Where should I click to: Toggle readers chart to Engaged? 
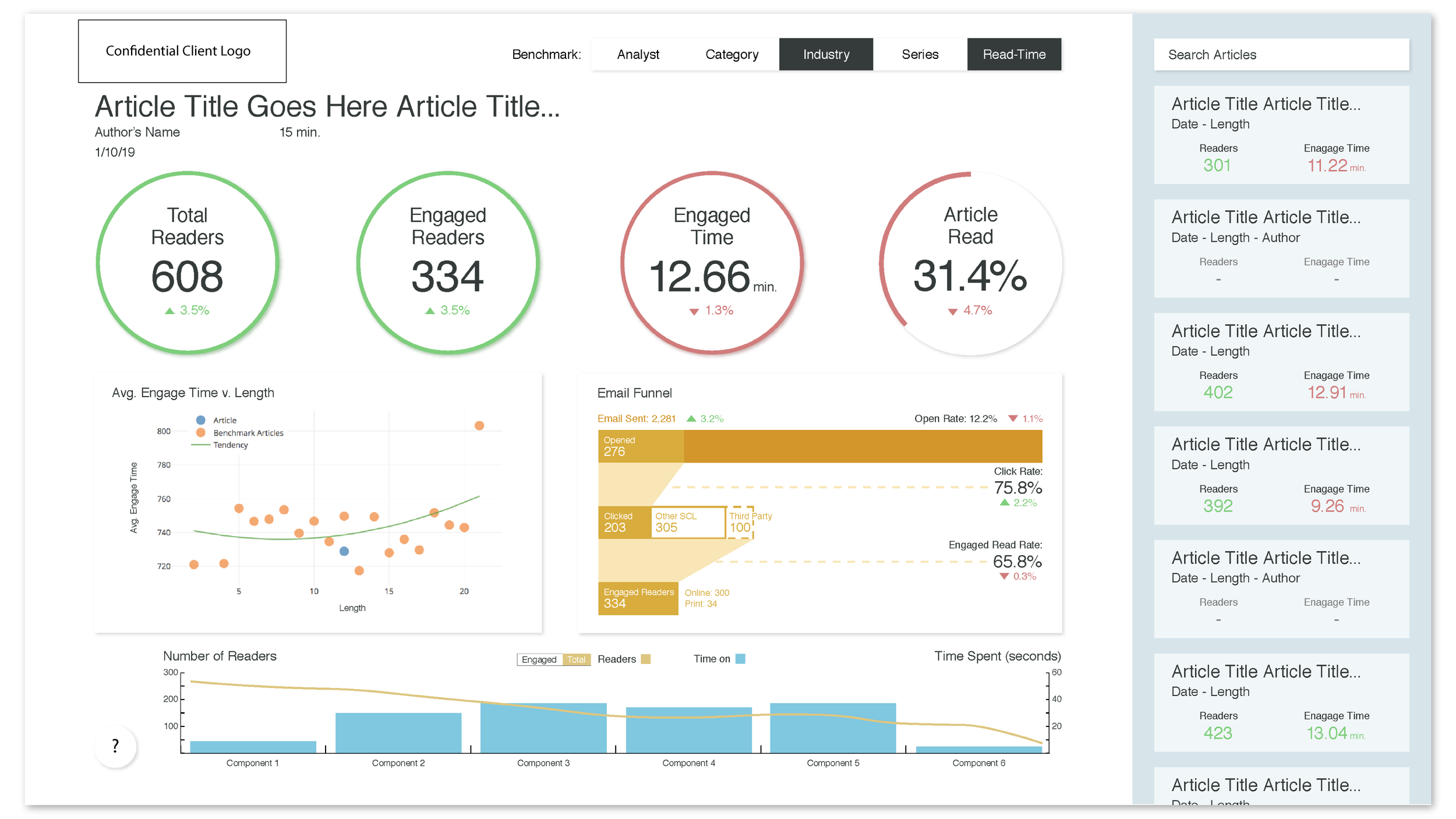tap(539, 659)
